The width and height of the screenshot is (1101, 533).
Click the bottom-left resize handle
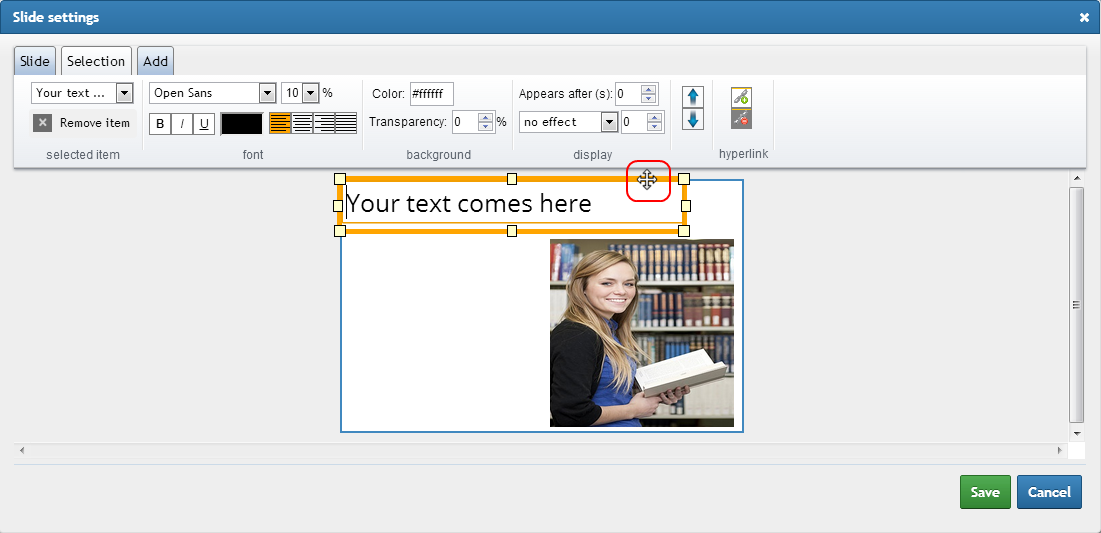click(x=340, y=231)
